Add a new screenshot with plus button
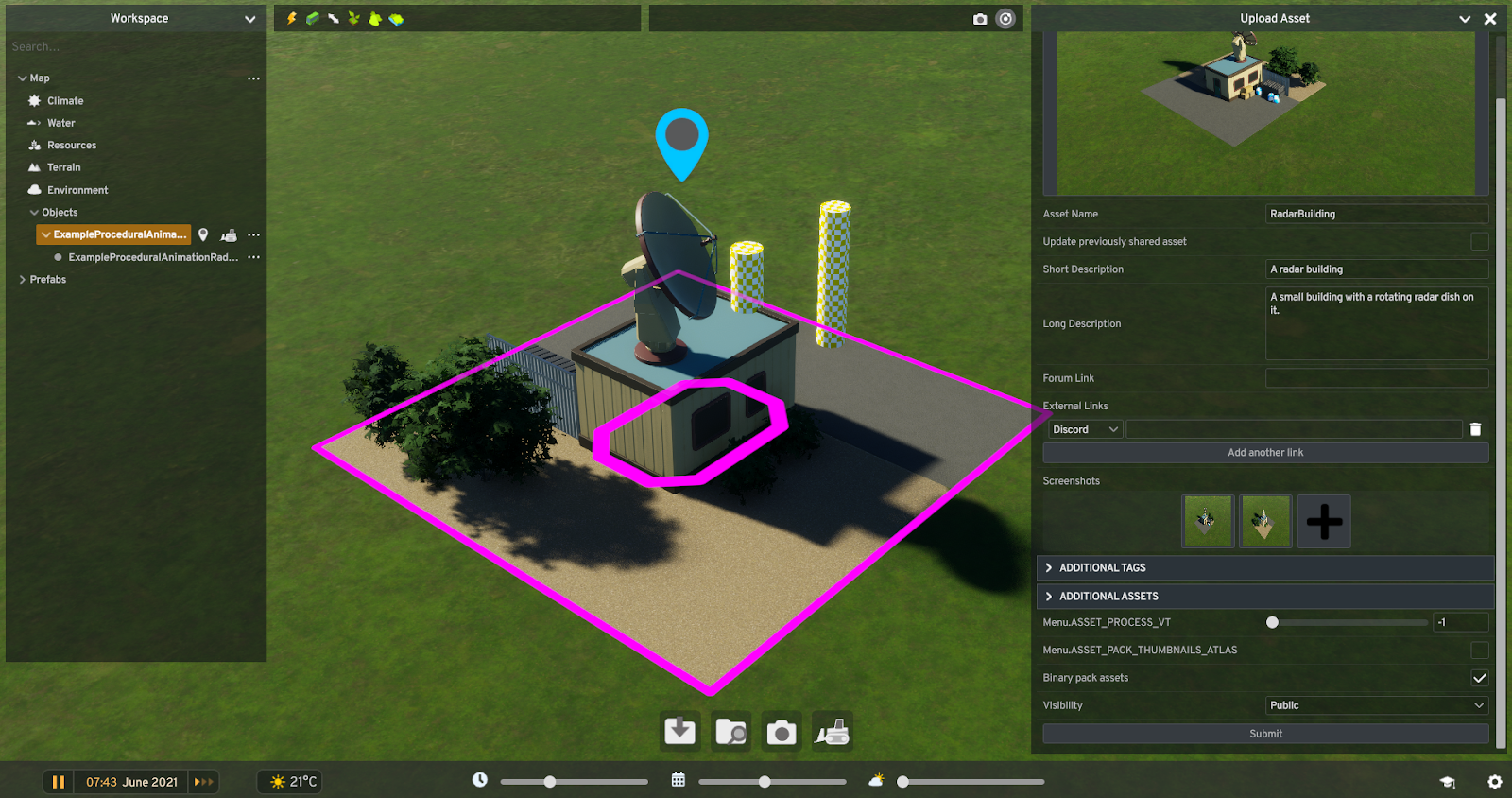The image size is (1512, 798). (1324, 521)
